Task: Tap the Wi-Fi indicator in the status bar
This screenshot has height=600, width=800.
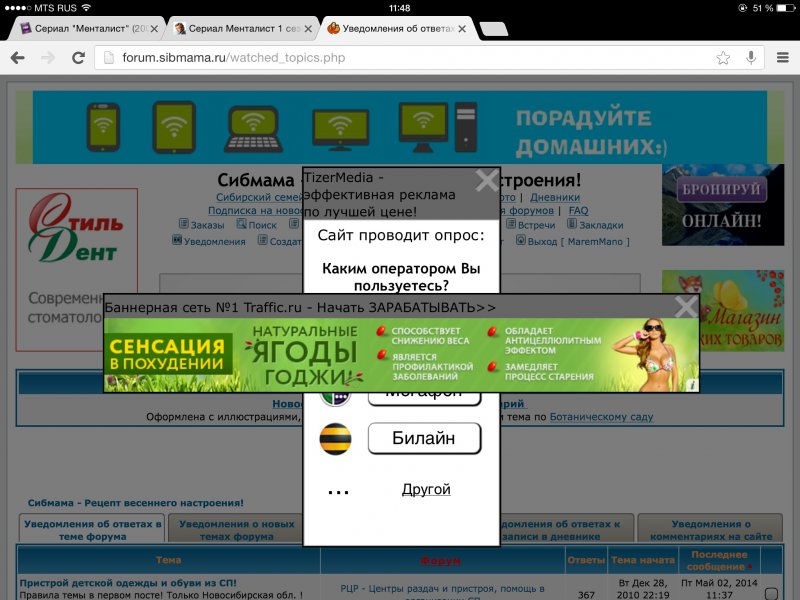Action: (x=86, y=8)
